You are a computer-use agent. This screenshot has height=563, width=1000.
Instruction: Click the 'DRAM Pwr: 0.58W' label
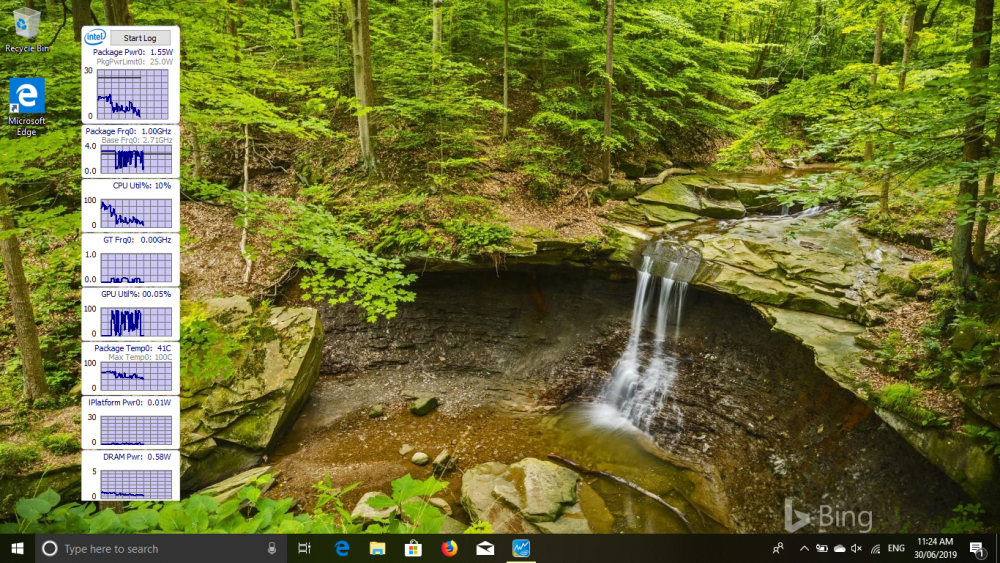point(137,457)
